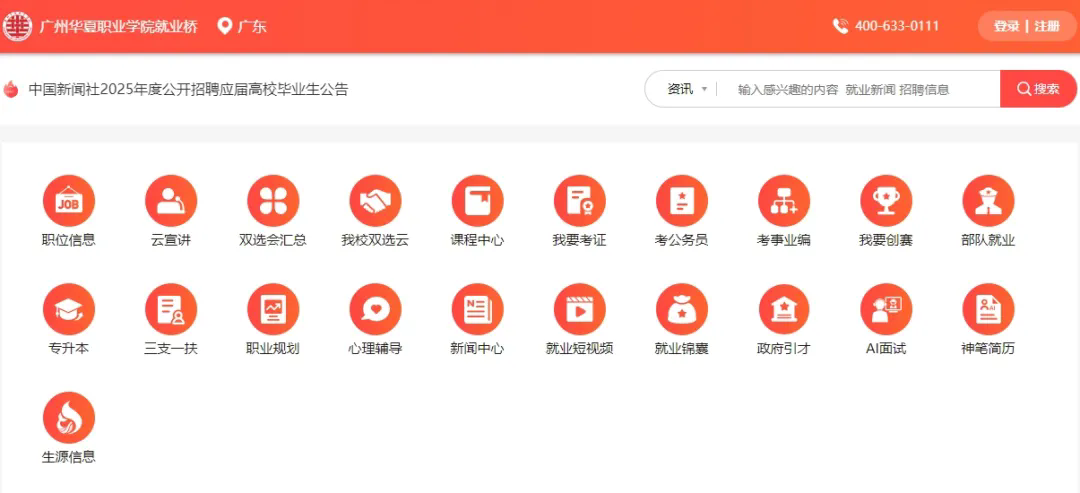Open the 考事业编 org-chart icon
The height and width of the screenshot is (493, 1080).
pos(784,201)
